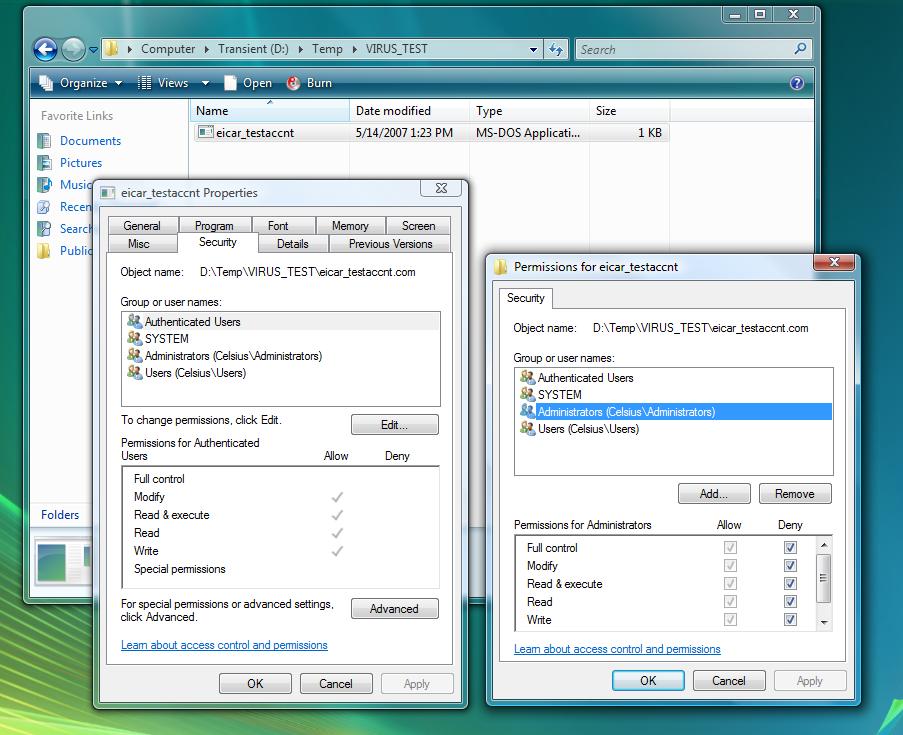Screen dimensions: 903x735
Task: Click the Edit... permissions button
Action: tap(394, 425)
